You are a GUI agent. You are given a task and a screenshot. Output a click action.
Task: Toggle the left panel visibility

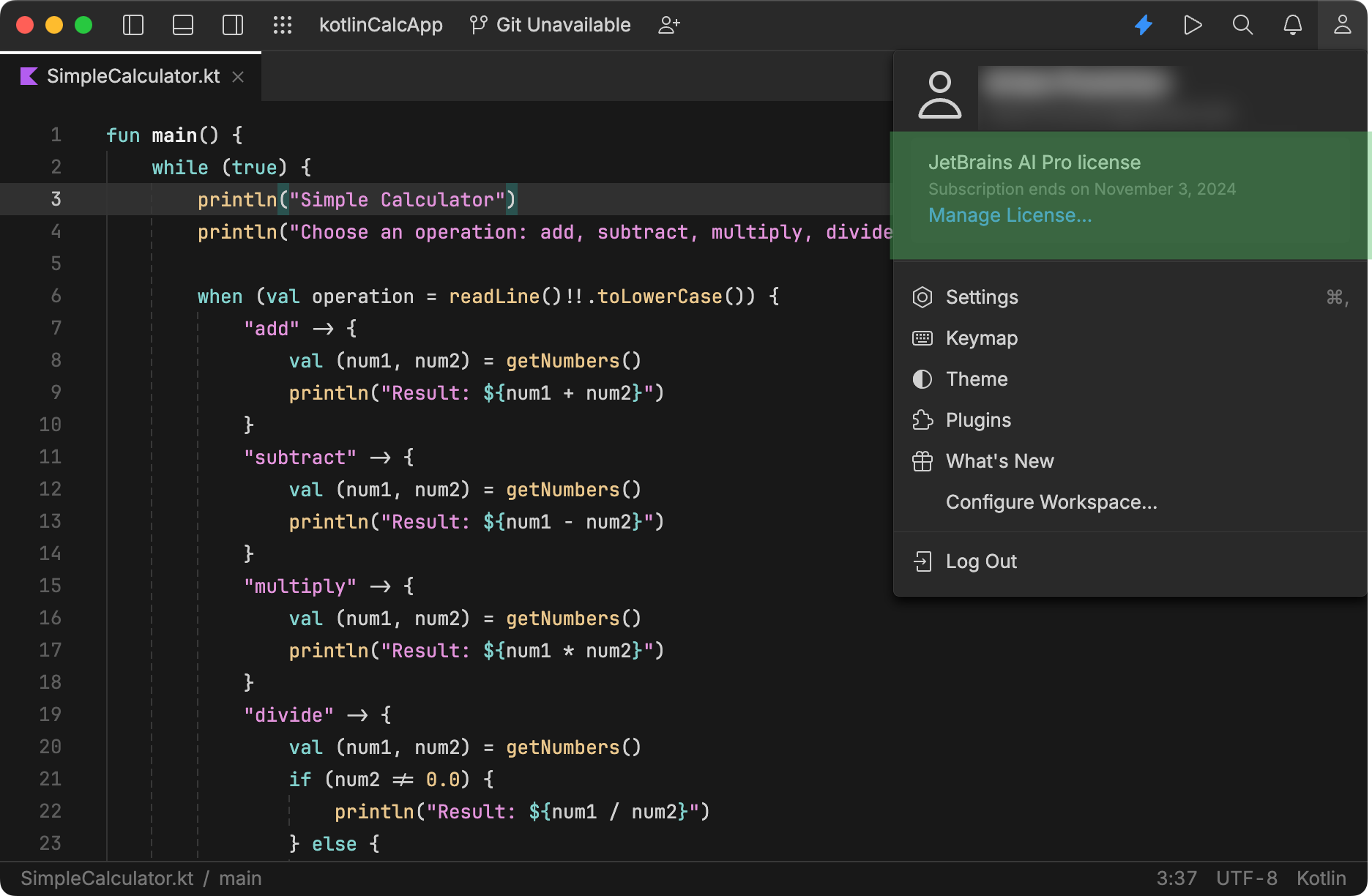point(133,24)
